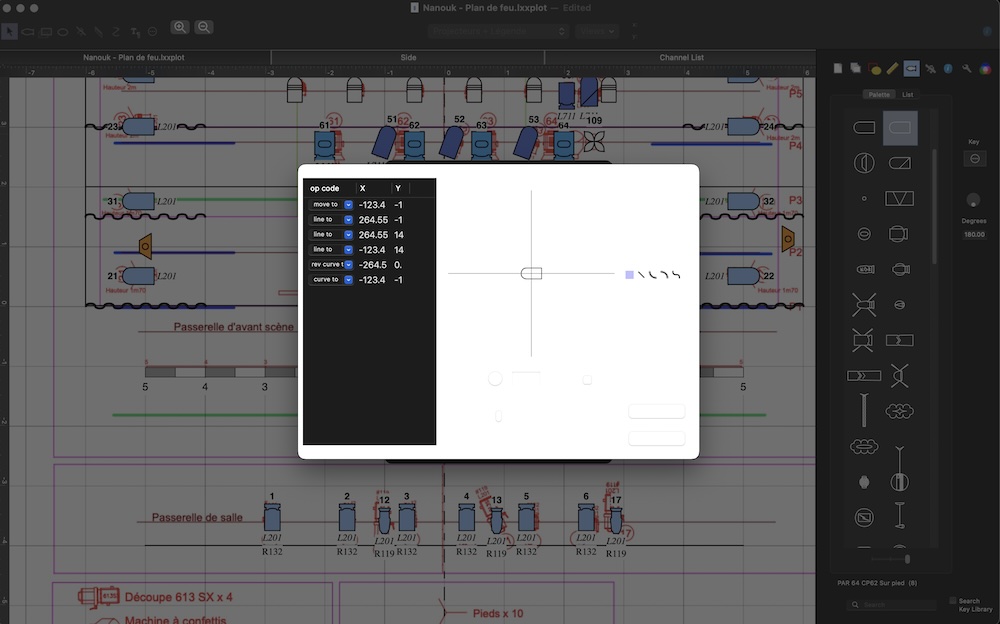The height and width of the screenshot is (624, 1000).
Task: Select fixture 31 on the plot
Action: click(138, 202)
